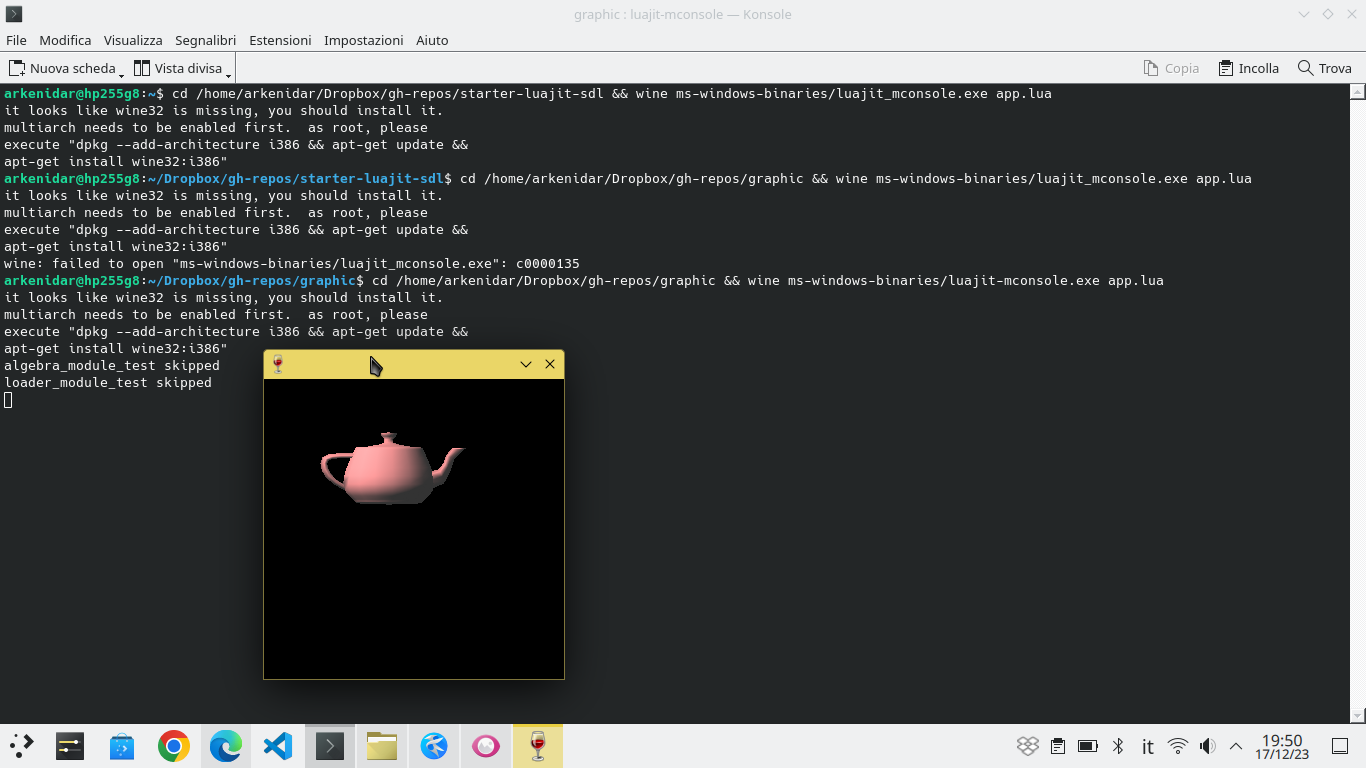Click the terminal cursor prompt block
The width and height of the screenshot is (1366, 768).
click(8, 400)
